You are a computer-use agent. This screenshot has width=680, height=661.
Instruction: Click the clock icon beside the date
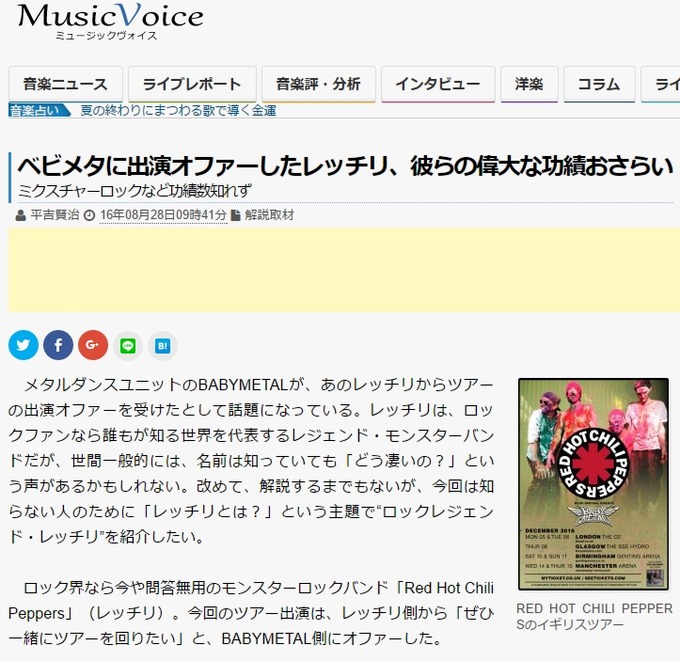[89, 215]
